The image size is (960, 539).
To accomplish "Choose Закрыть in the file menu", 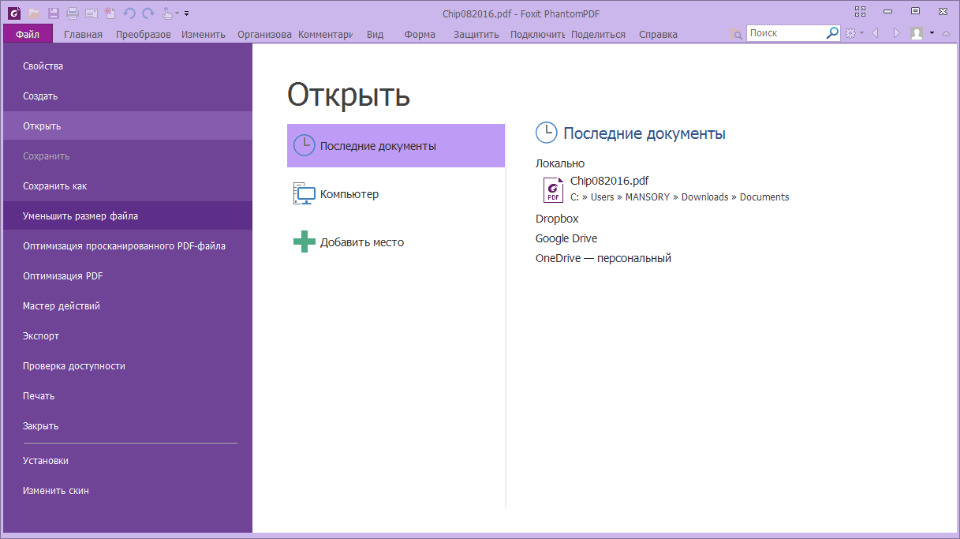I will point(127,426).
